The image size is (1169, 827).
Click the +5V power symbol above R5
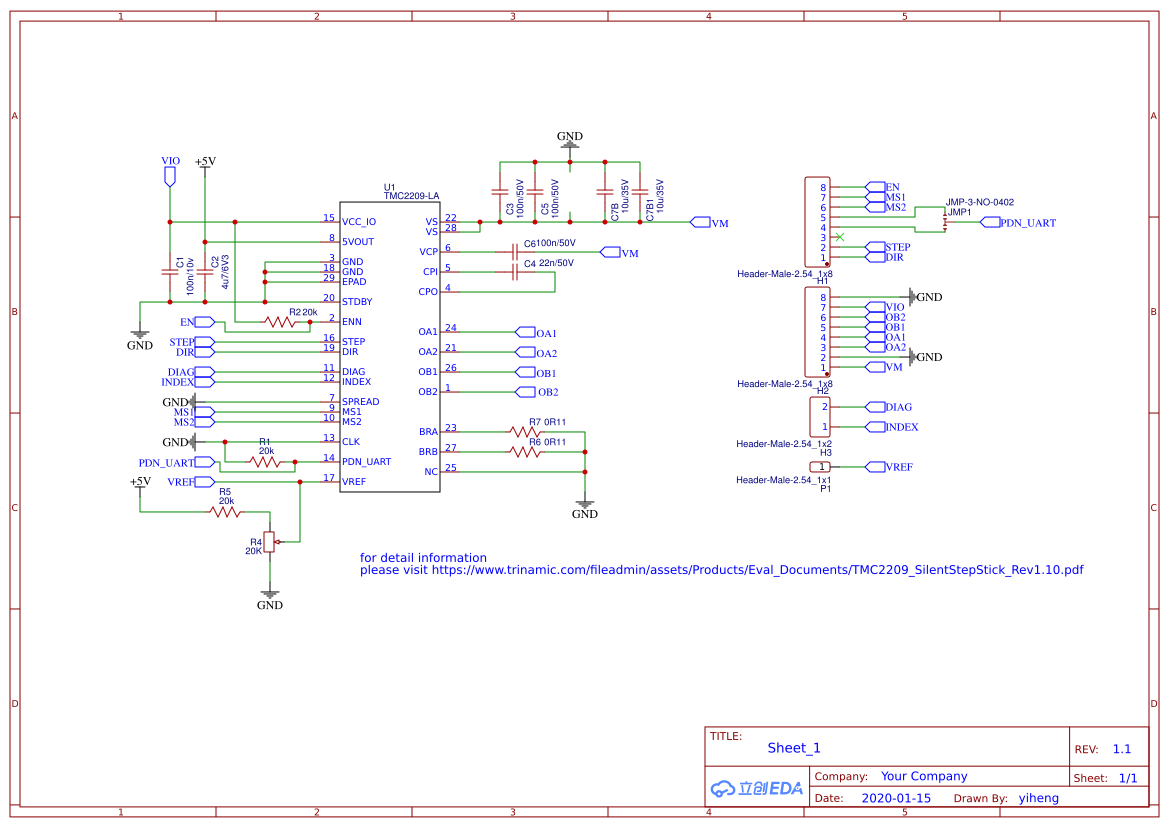pyautogui.click(x=140, y=482)
